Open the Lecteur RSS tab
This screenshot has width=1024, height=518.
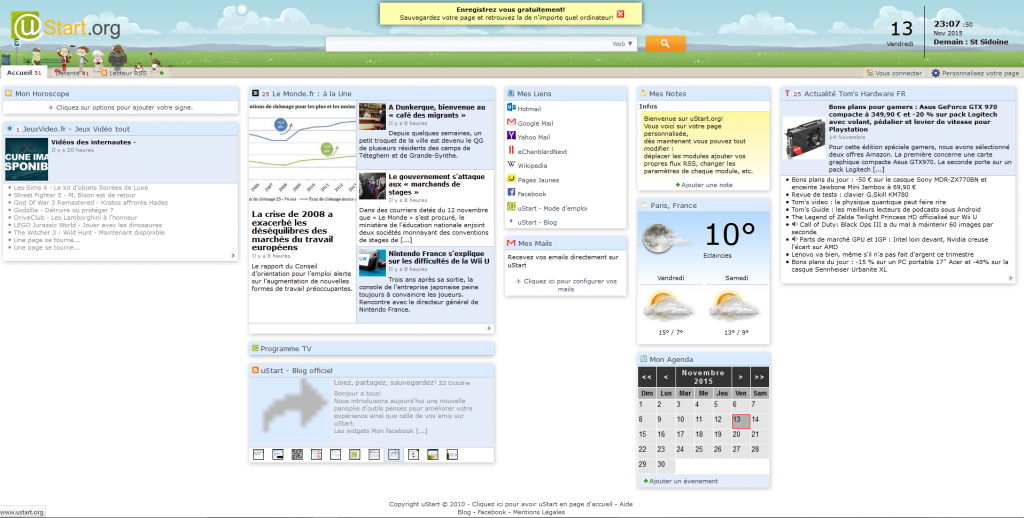point(126,73)
